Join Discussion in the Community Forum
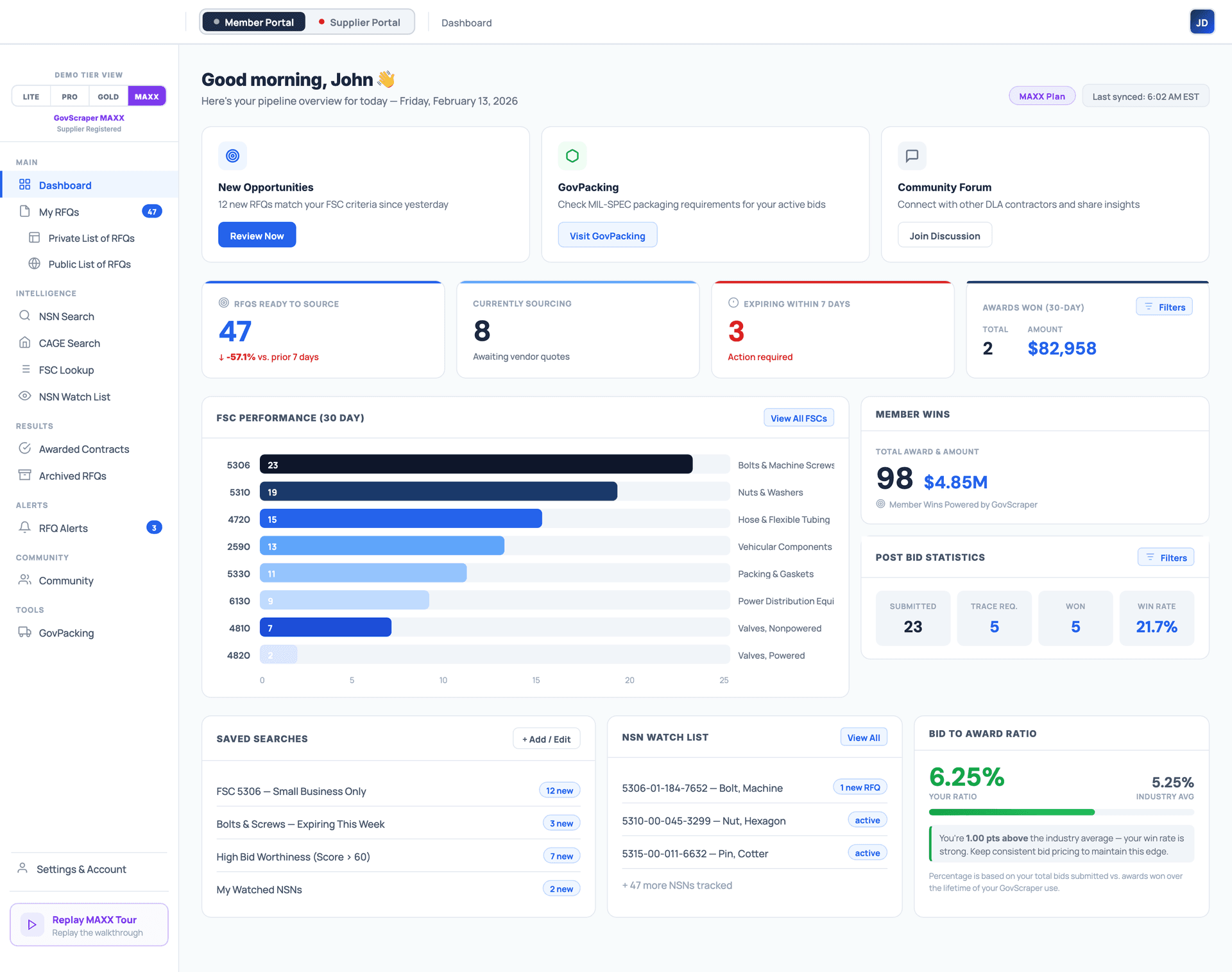This screenshot has width=1232, height=972. (x=945, y=235)
